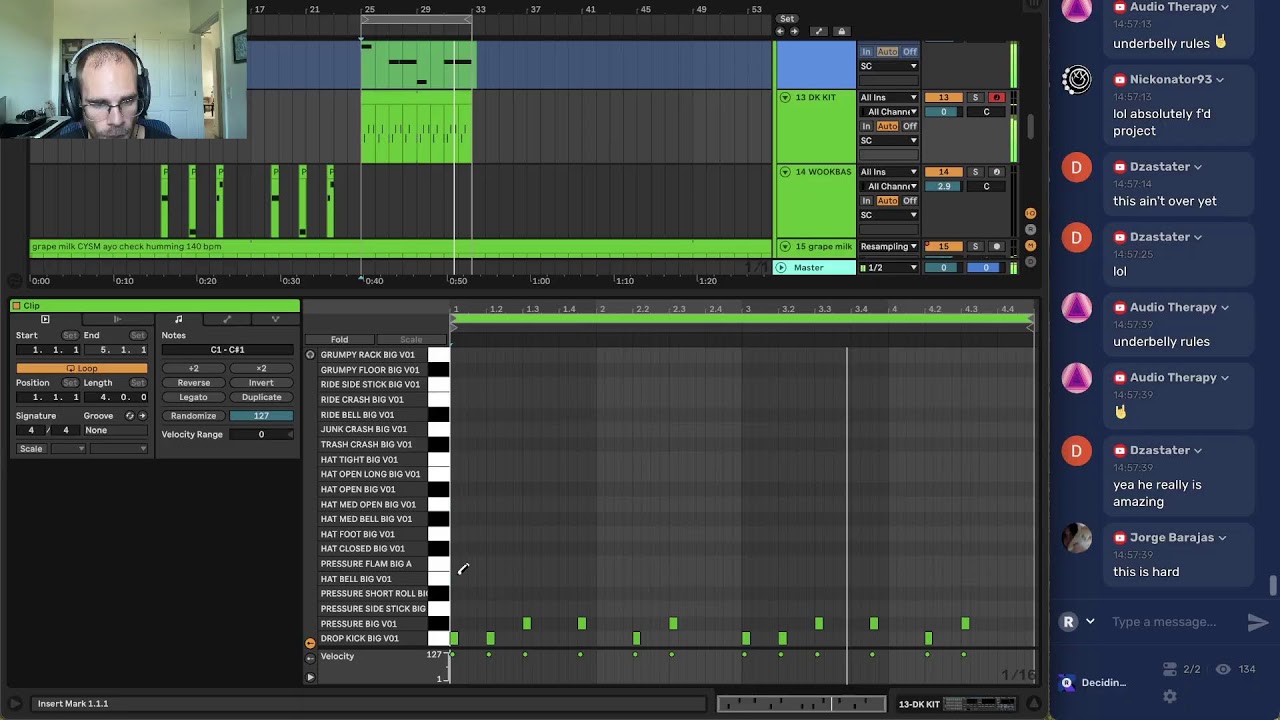Click the previous locator arrow under Set

(781, 31)
